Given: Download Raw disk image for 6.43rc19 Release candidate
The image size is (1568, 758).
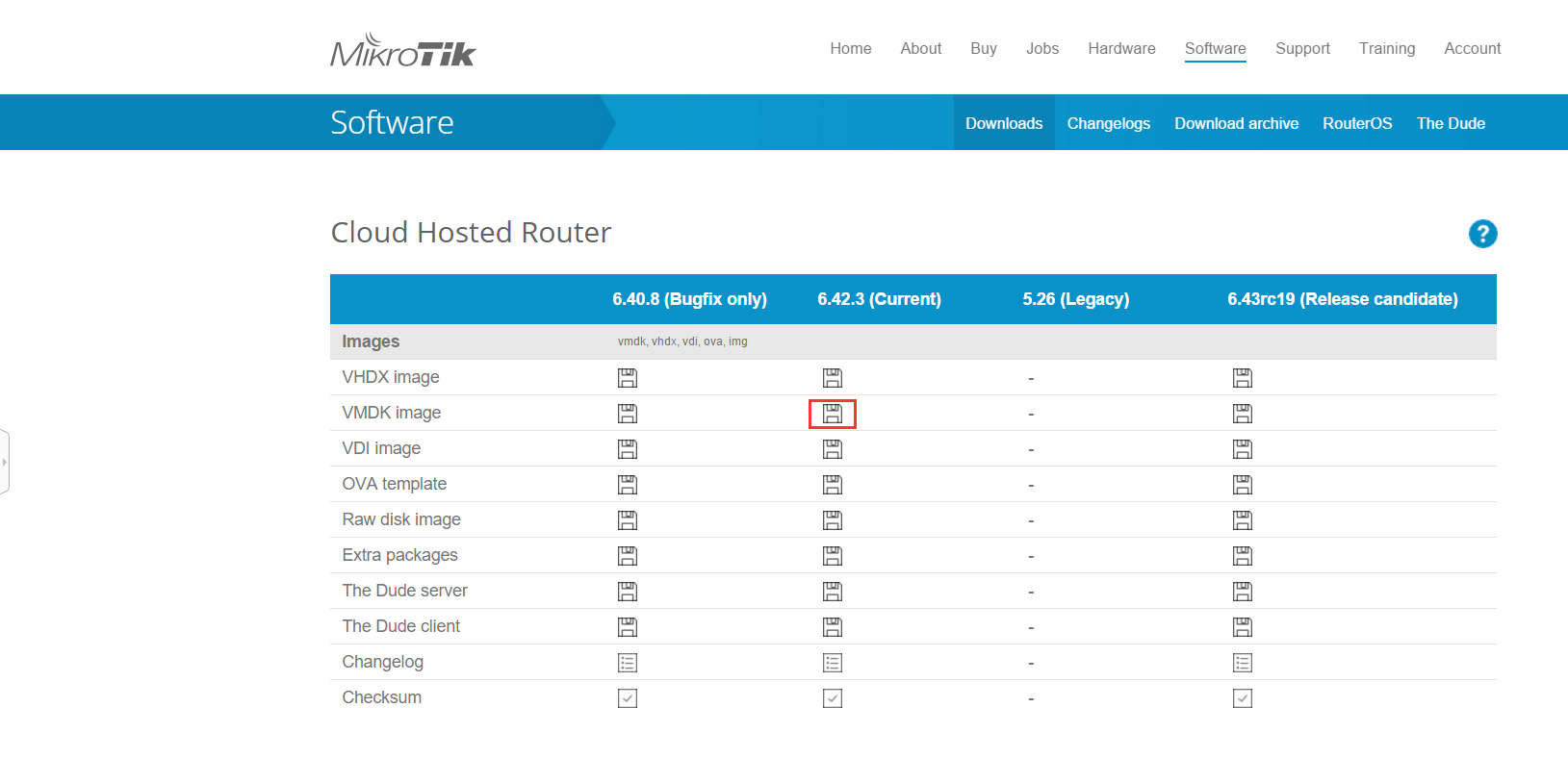Looking at the screenshot, I should (x=1243, y=520).
